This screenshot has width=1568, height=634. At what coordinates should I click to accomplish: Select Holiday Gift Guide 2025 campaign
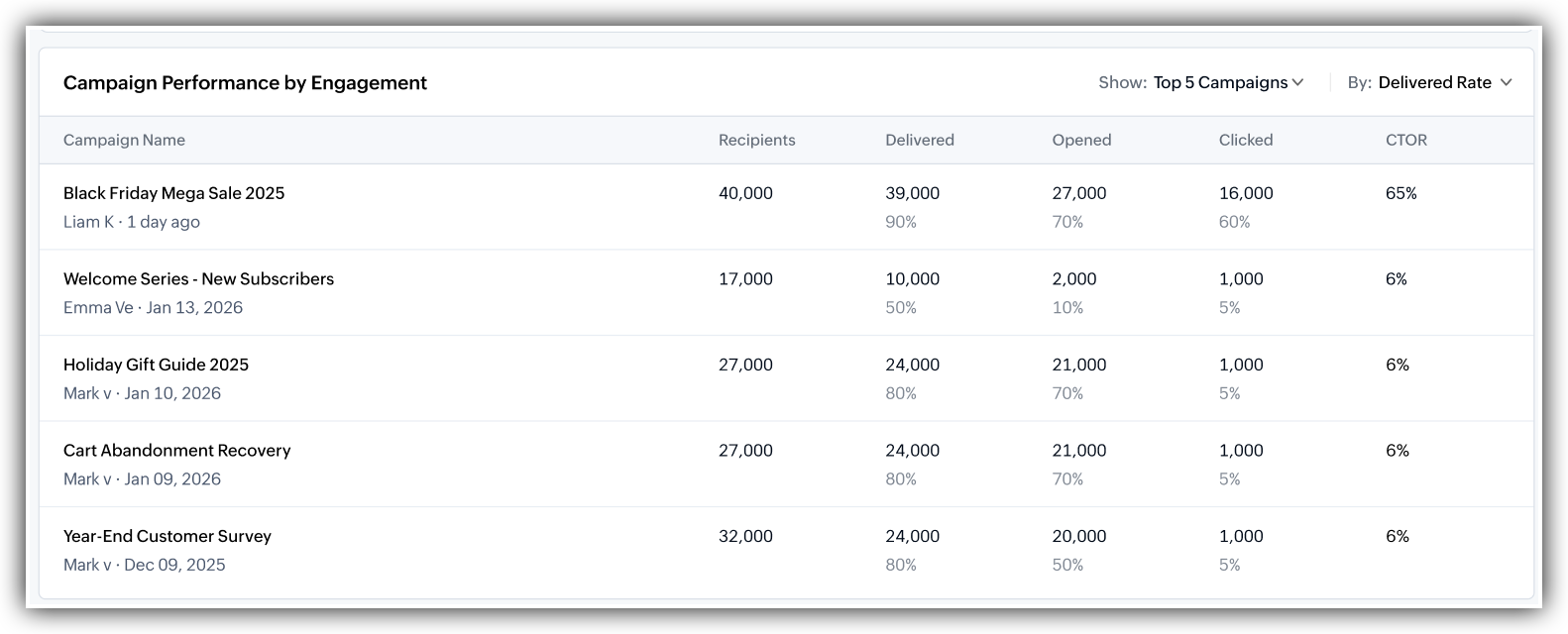(x=156, y=365)
